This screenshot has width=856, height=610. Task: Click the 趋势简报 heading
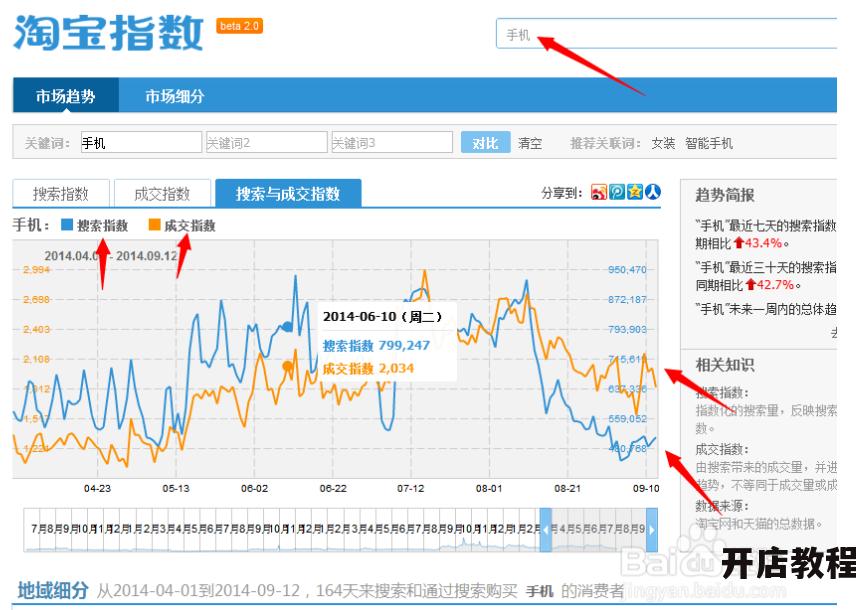click(724, 195)
